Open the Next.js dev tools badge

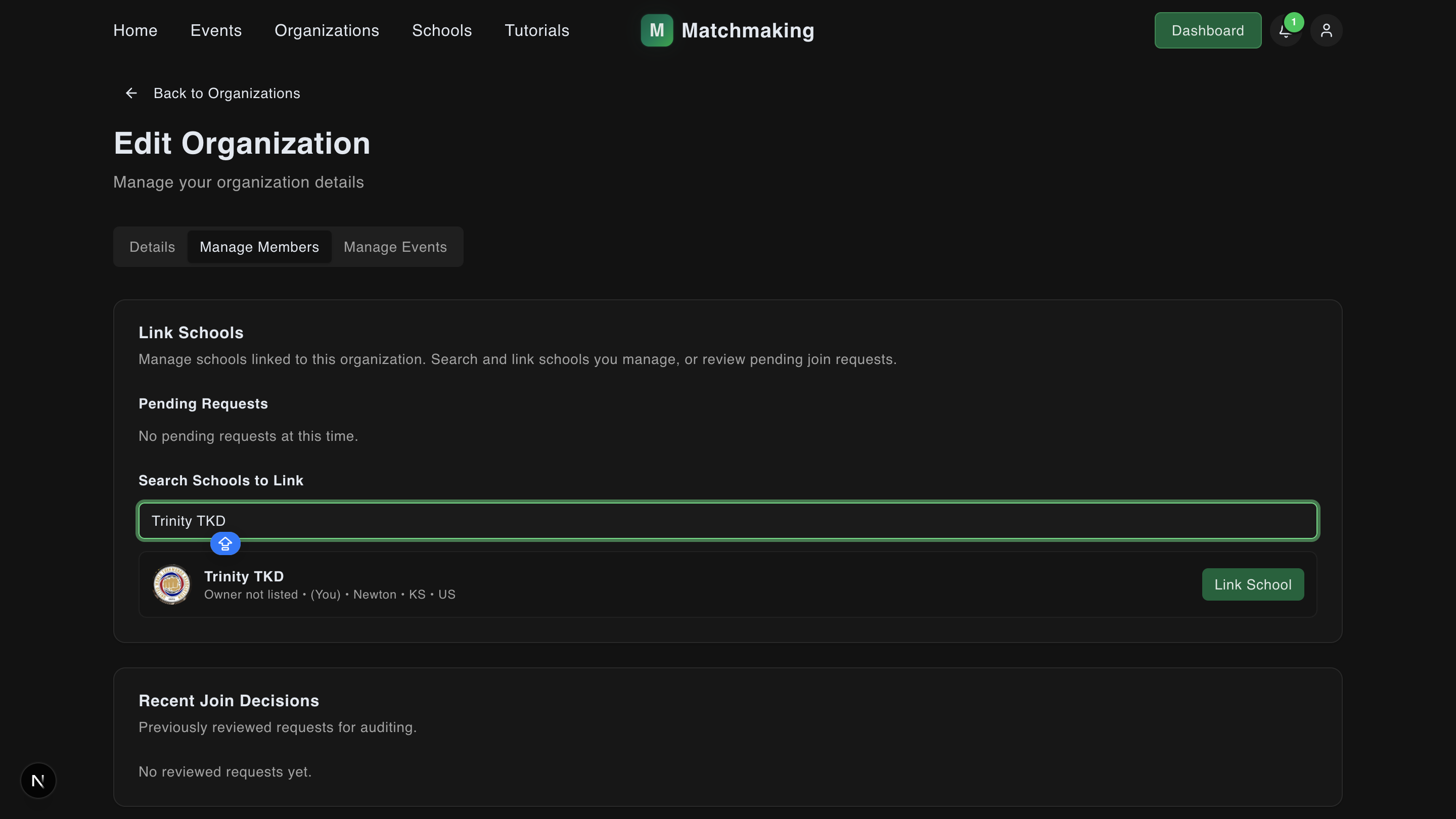[x=38, y=781]
